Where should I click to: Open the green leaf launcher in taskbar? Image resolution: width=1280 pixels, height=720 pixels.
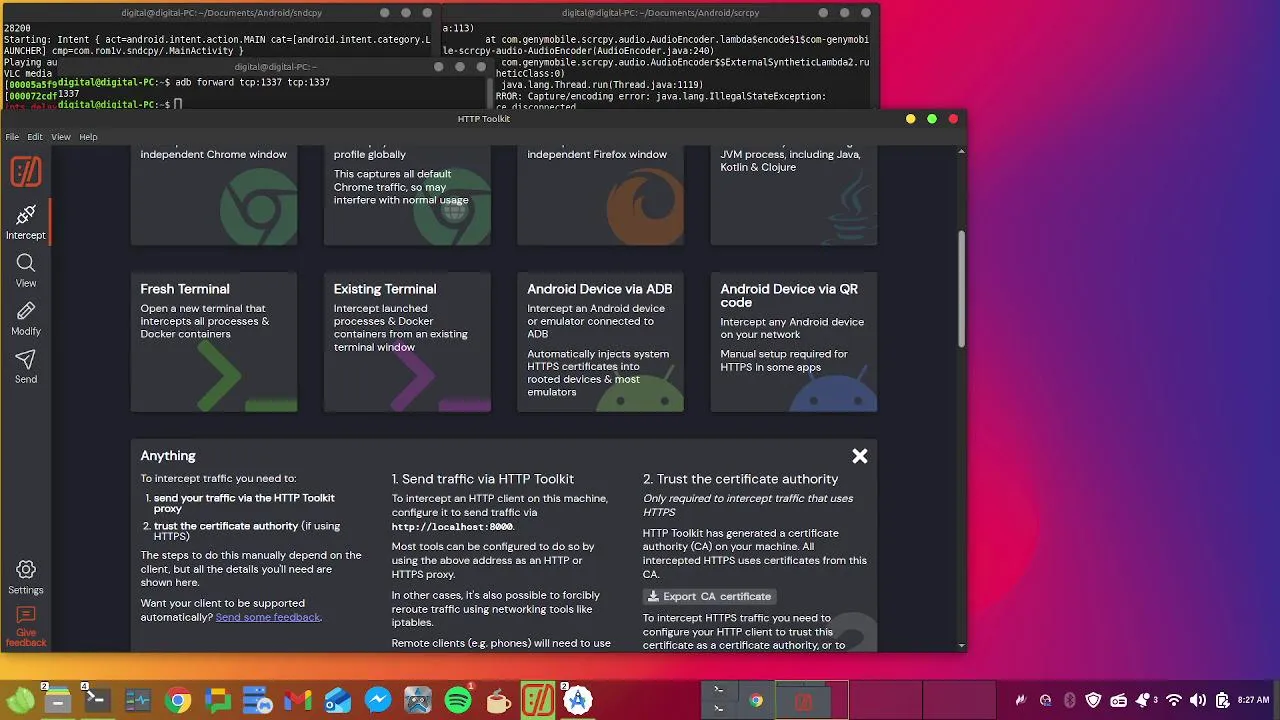click(x=20, y=701)
